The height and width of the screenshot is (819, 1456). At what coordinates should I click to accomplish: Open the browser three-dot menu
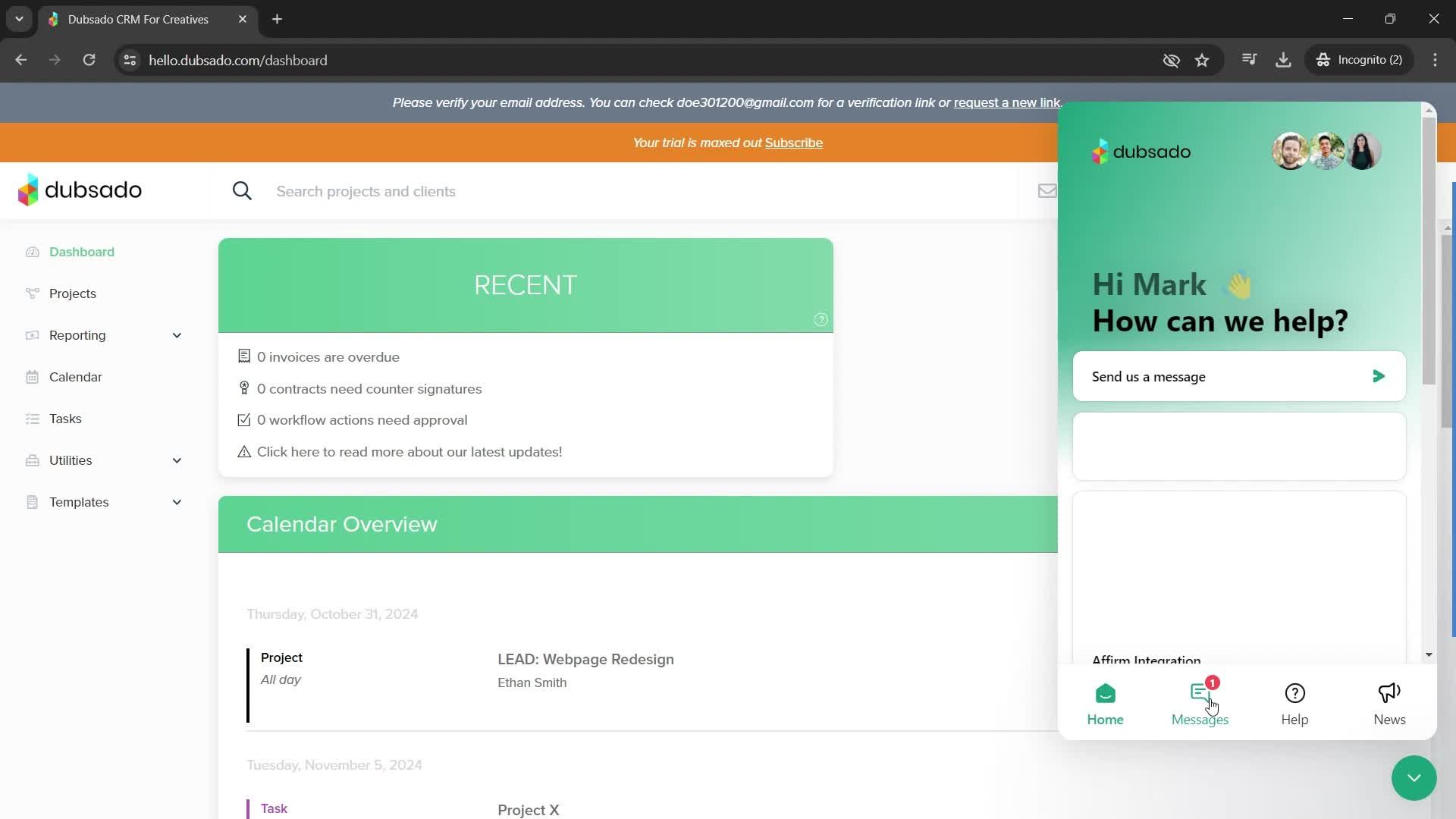[1435, 60]
